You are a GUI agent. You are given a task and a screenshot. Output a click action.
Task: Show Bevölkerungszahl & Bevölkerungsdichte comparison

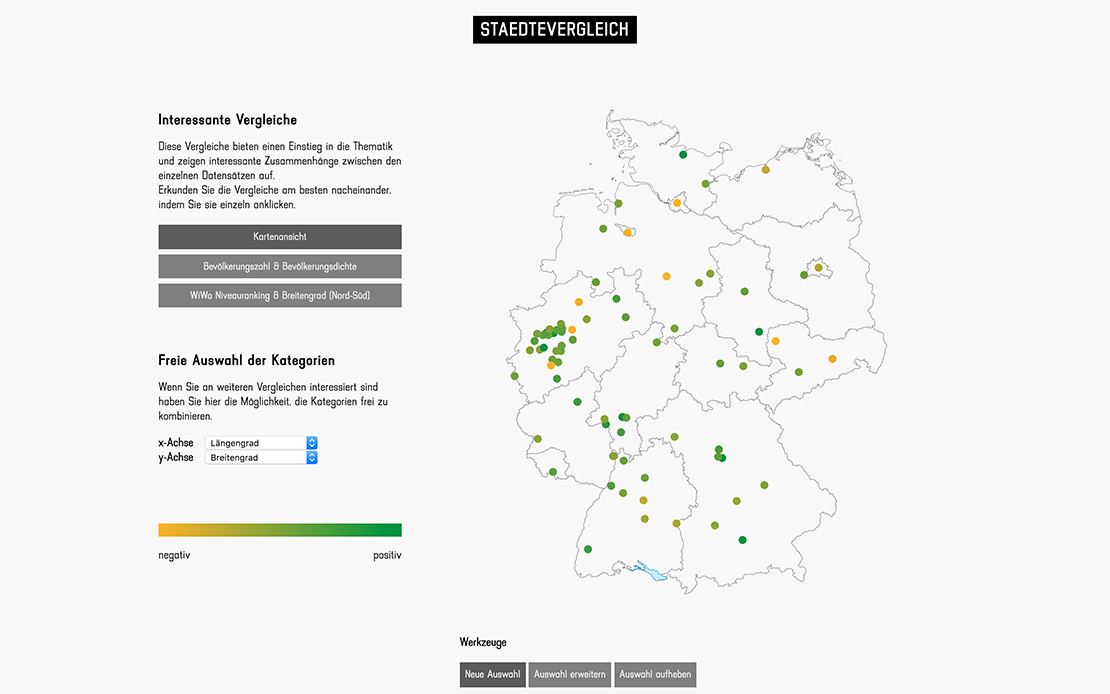280,267
